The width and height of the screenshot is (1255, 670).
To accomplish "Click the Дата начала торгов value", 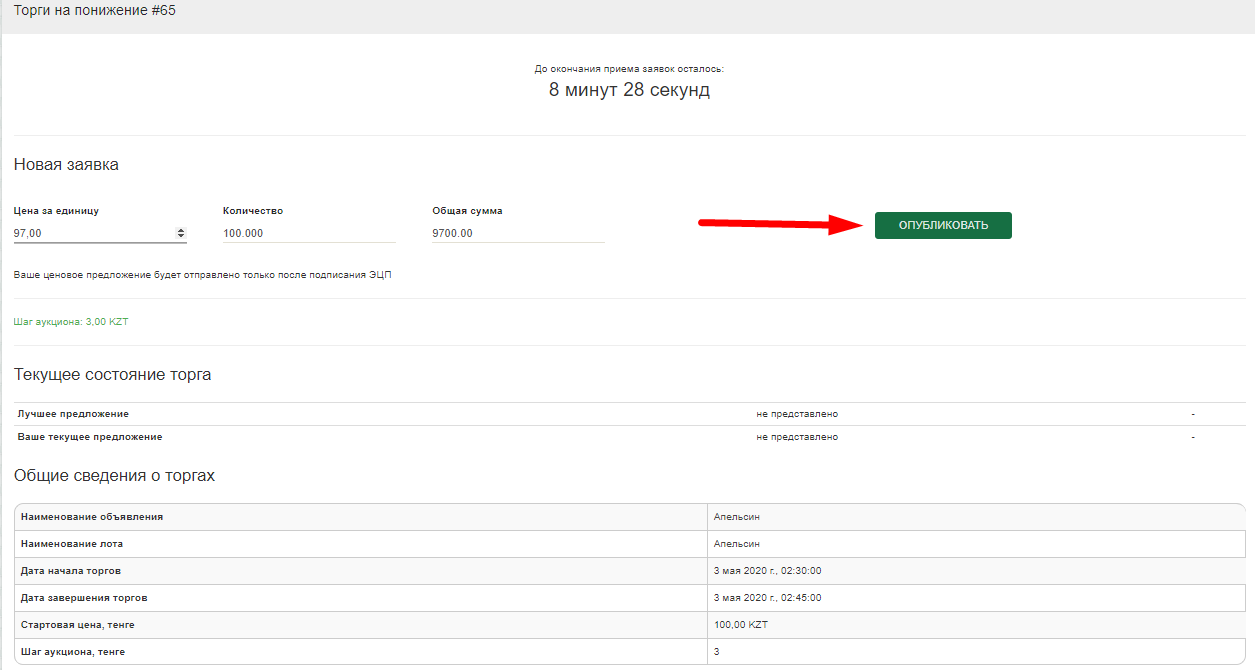I will tap(767, 571).
